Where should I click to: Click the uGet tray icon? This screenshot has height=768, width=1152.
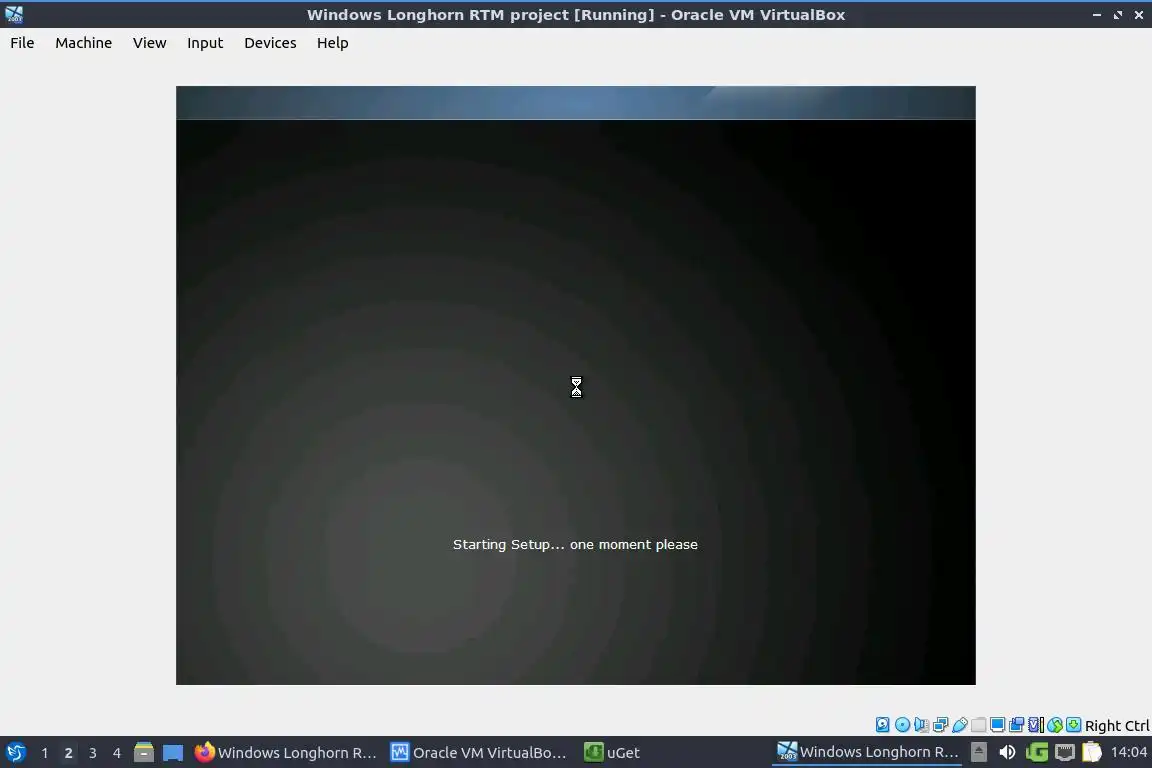tap(1037, 752)
